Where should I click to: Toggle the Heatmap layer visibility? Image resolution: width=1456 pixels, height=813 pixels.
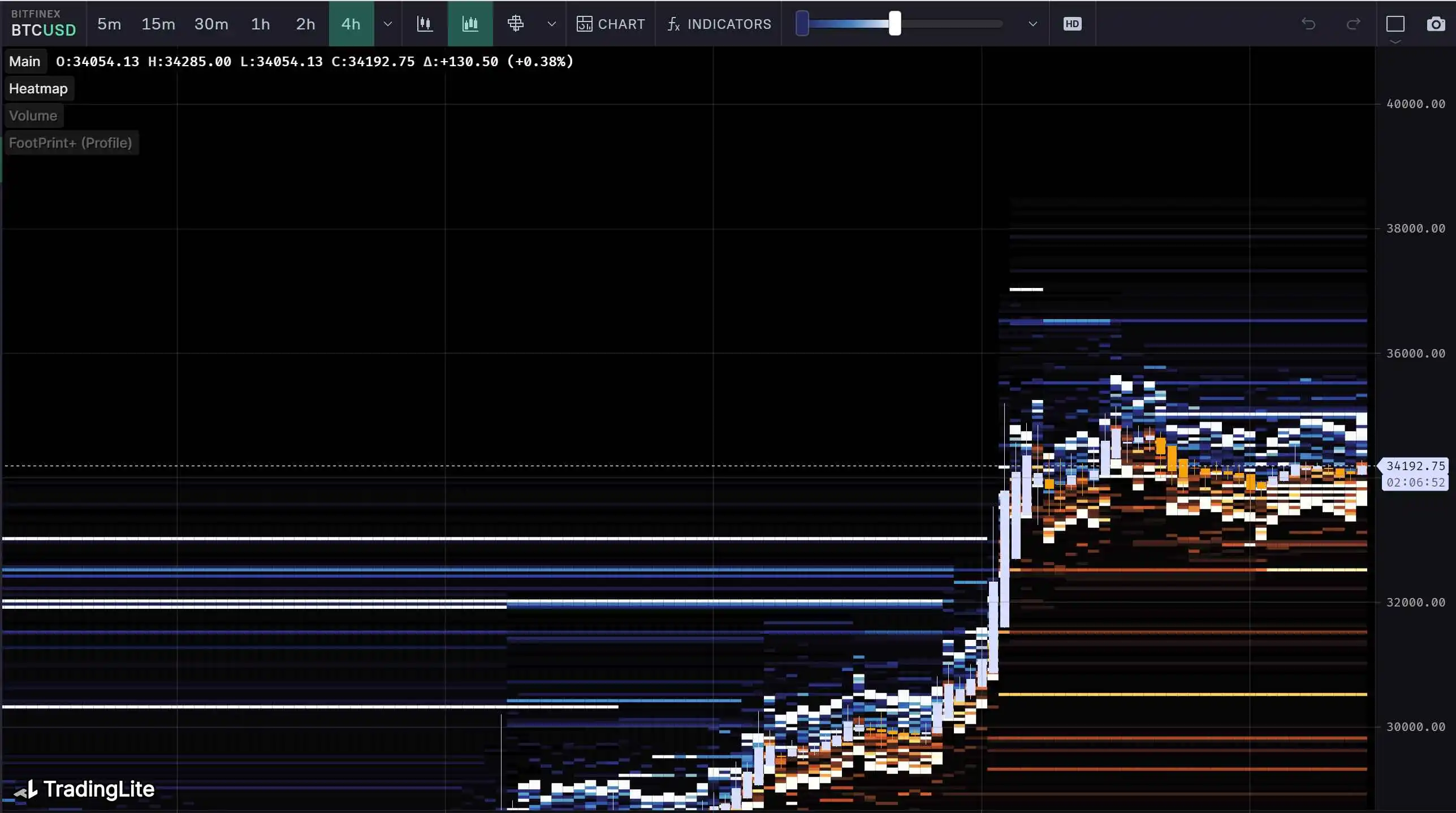38,89
